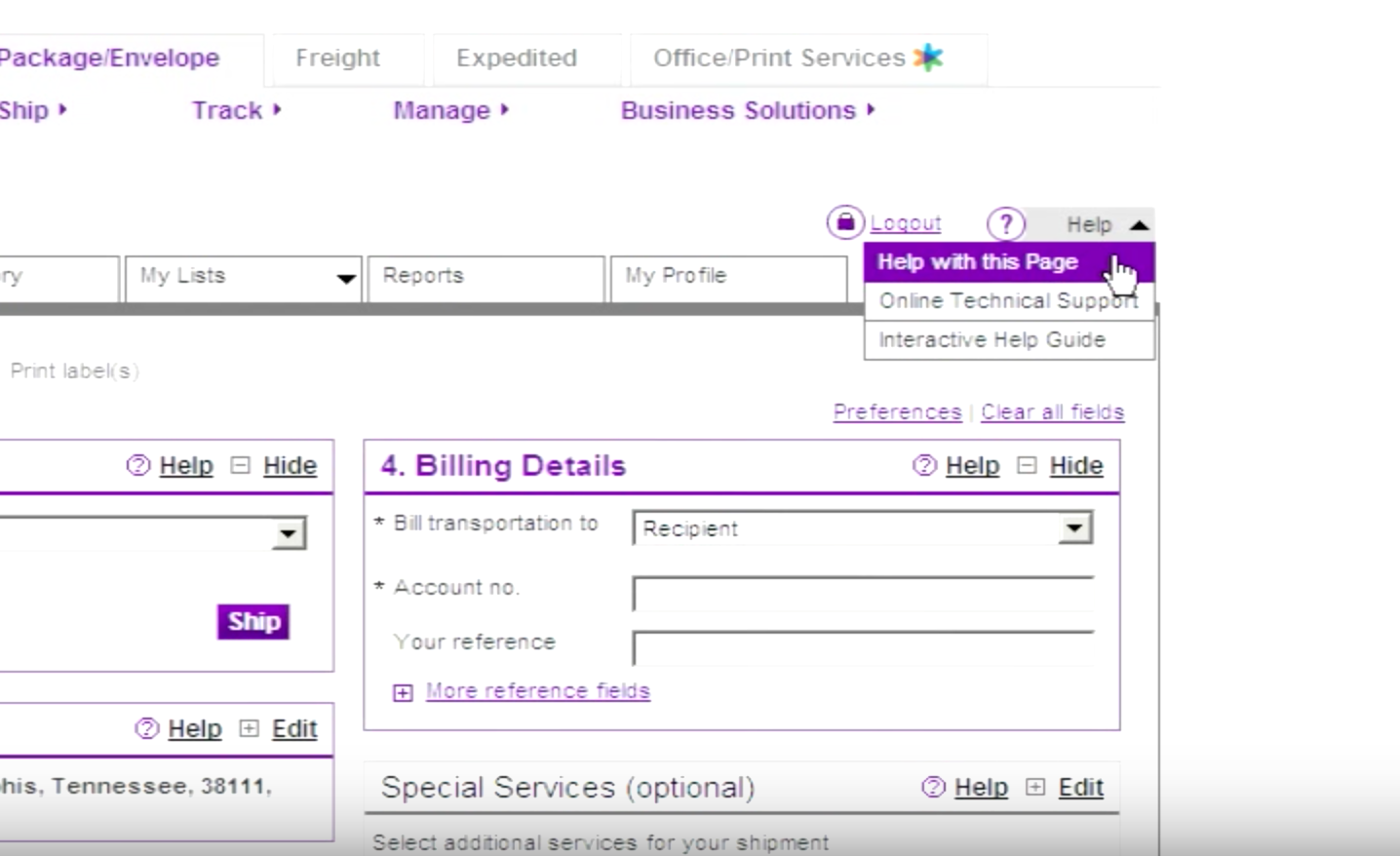The image size is (1400, 856).
Task: Hide the top-left section panel
Action: pyautogui.click(x=290, y=466)
